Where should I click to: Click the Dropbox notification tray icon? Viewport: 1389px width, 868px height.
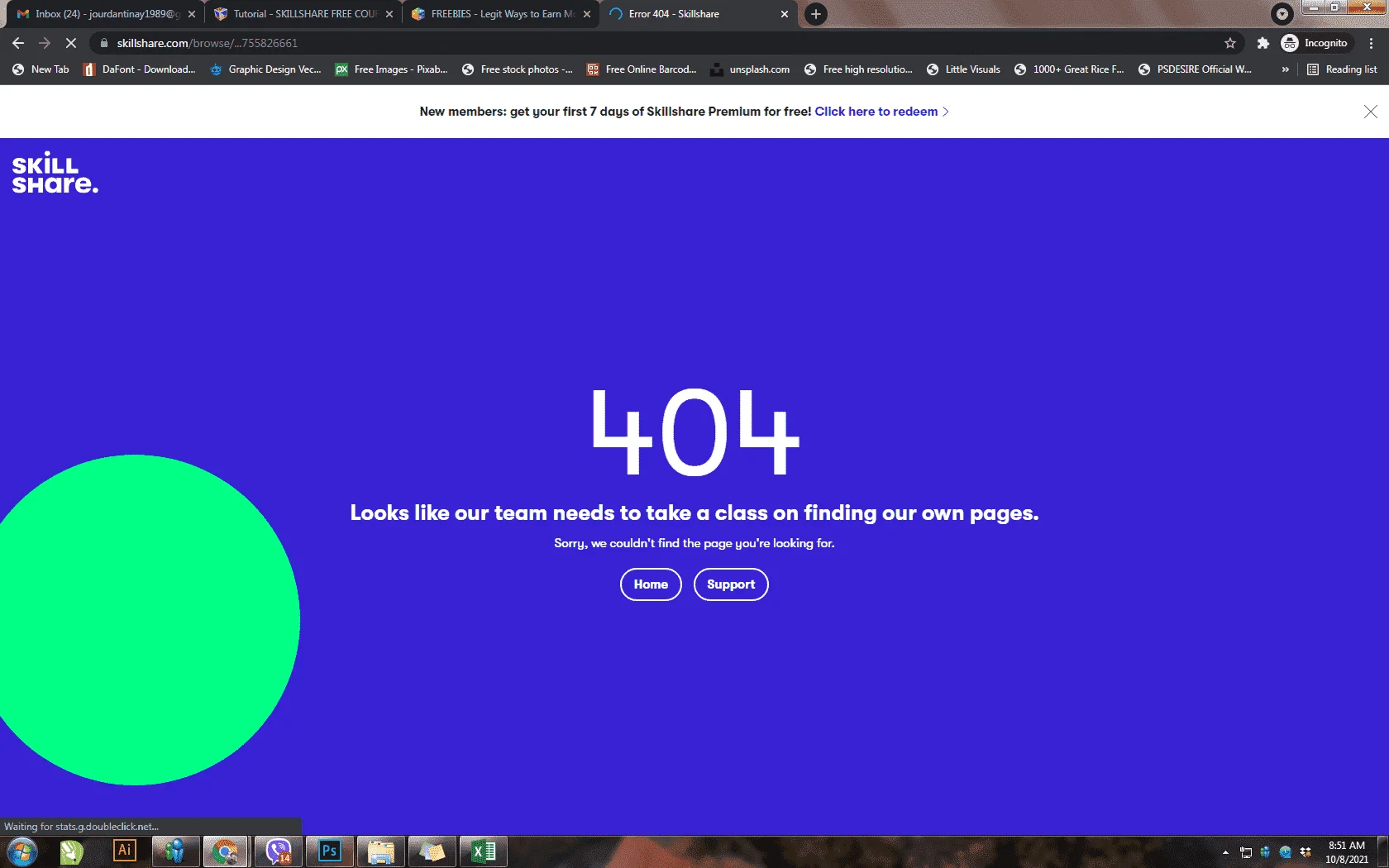coord(1305,852)
